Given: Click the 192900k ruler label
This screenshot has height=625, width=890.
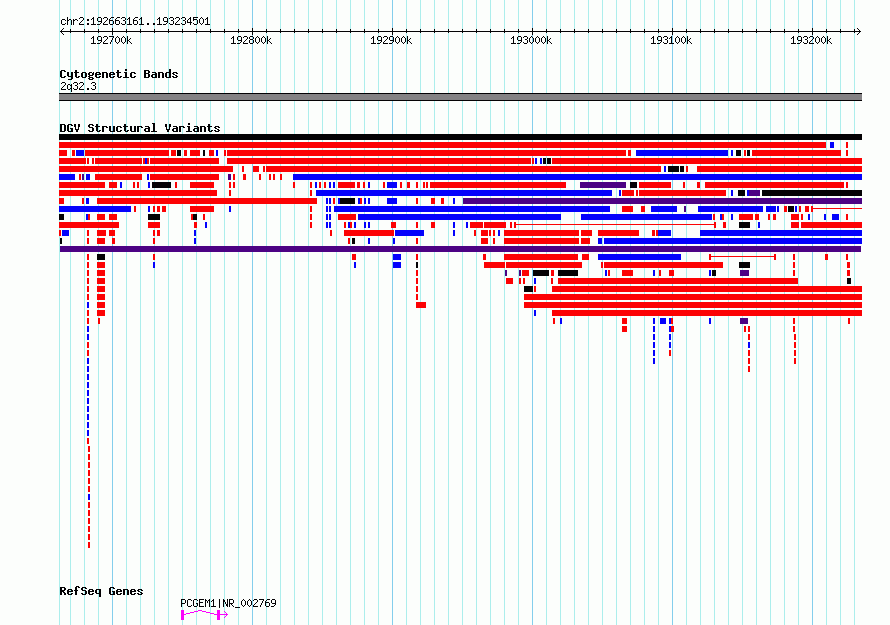Looking at the screenshot, I should [x=391, y=40].
